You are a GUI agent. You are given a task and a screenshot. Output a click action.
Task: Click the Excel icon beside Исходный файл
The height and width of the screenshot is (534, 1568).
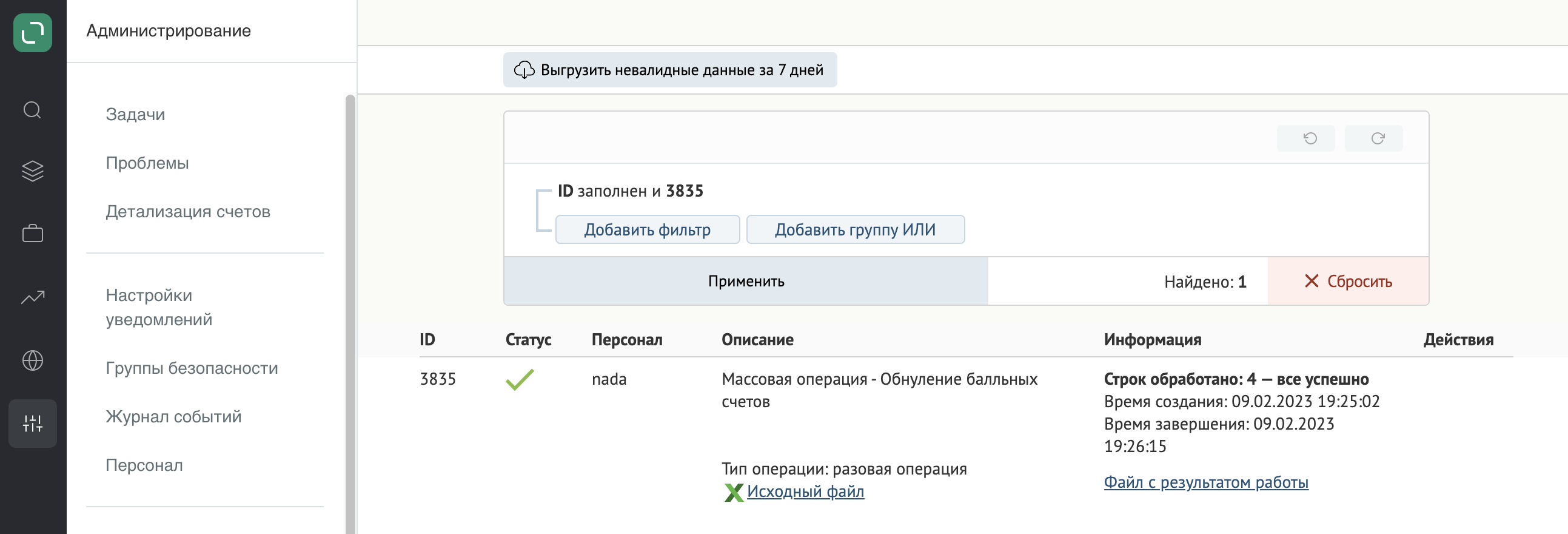point(734,492)
